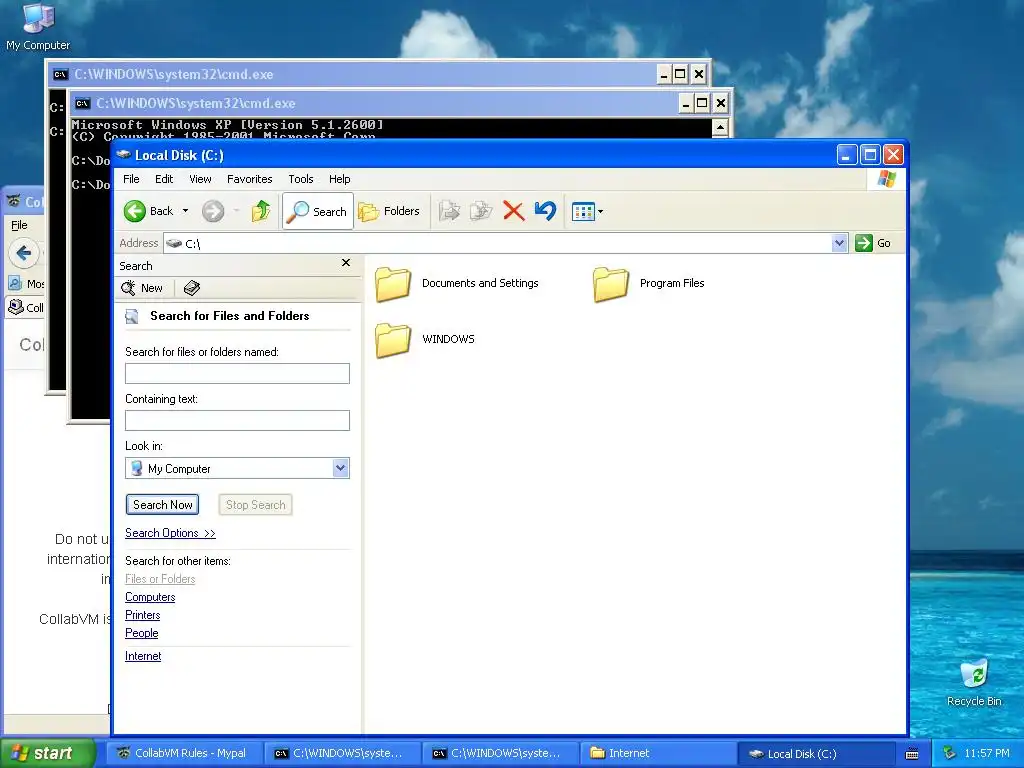Screen dimensions: 1024x768
Task: Click the Stop Search button
Action: click(x=255, y=505)
